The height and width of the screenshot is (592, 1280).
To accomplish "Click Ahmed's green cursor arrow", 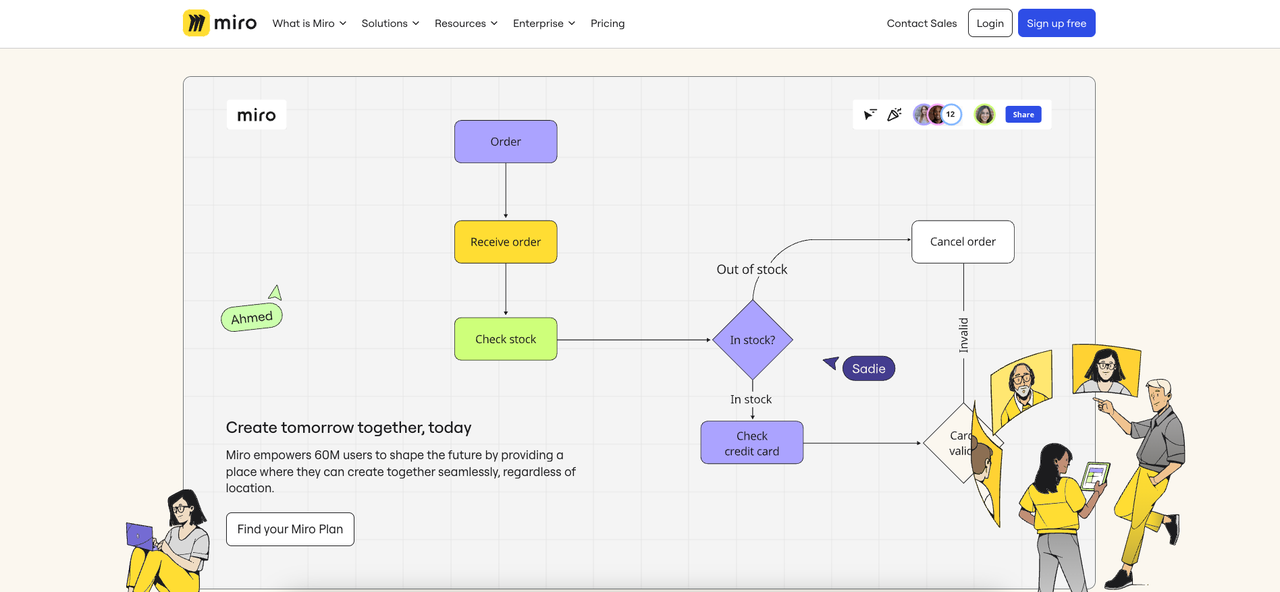I will [x=275, y=293].
